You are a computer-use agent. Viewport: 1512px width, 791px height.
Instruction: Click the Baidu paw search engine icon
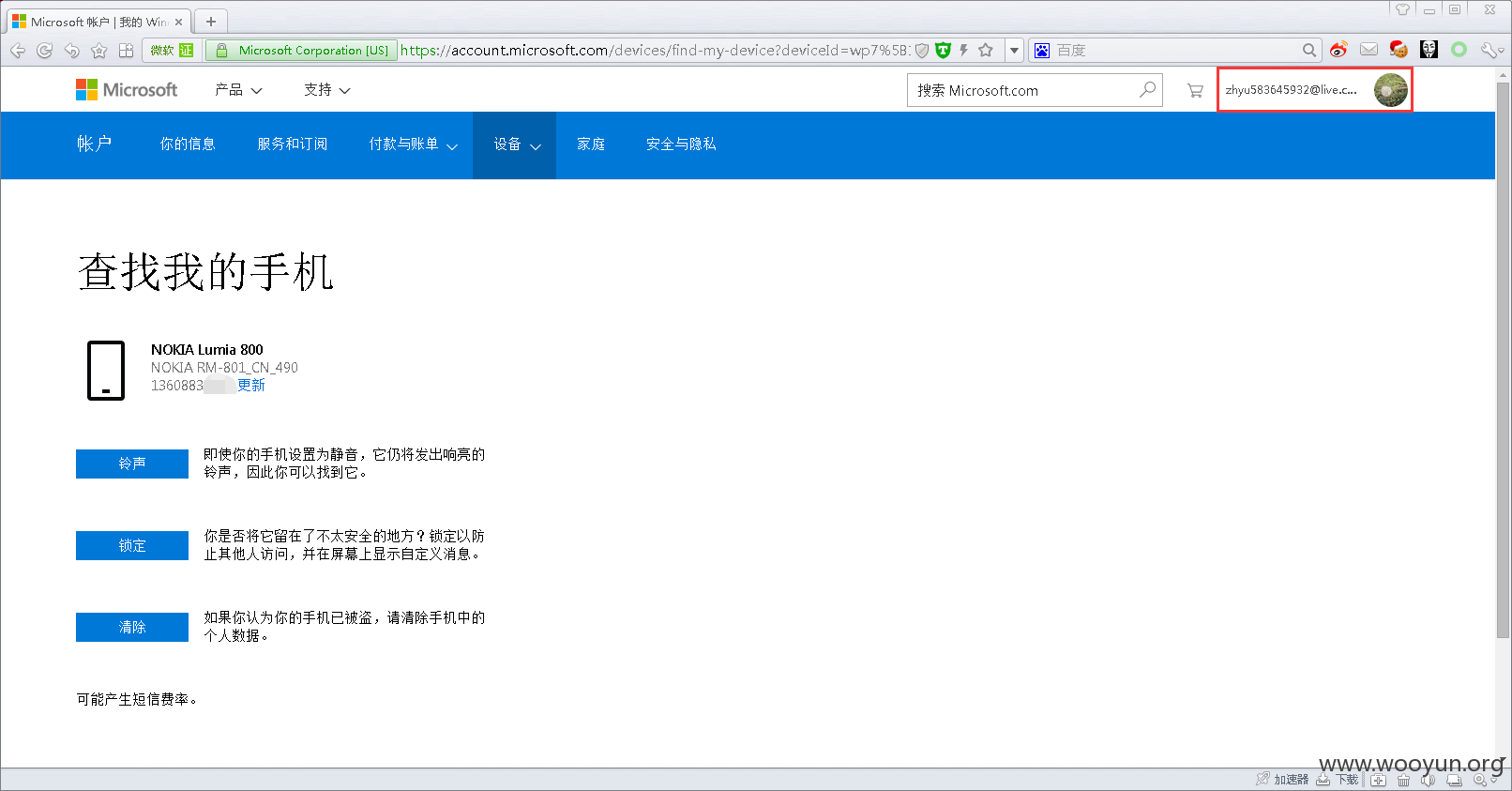(x=1042, y=51)
